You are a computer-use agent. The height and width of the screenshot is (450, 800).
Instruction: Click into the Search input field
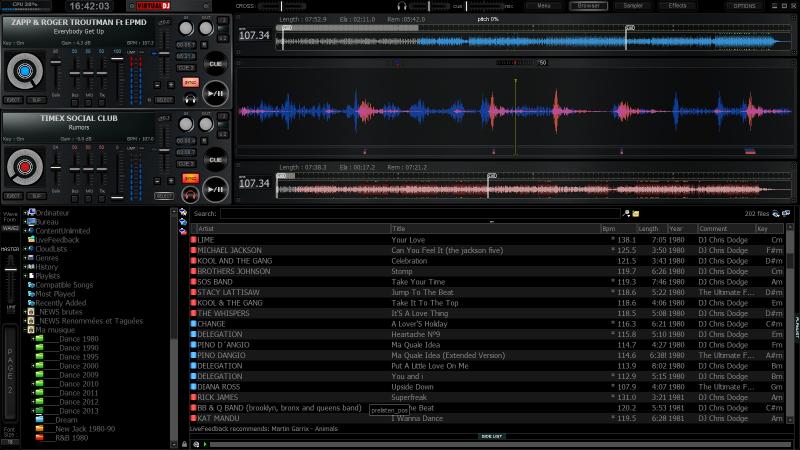(x=420, y=214)
